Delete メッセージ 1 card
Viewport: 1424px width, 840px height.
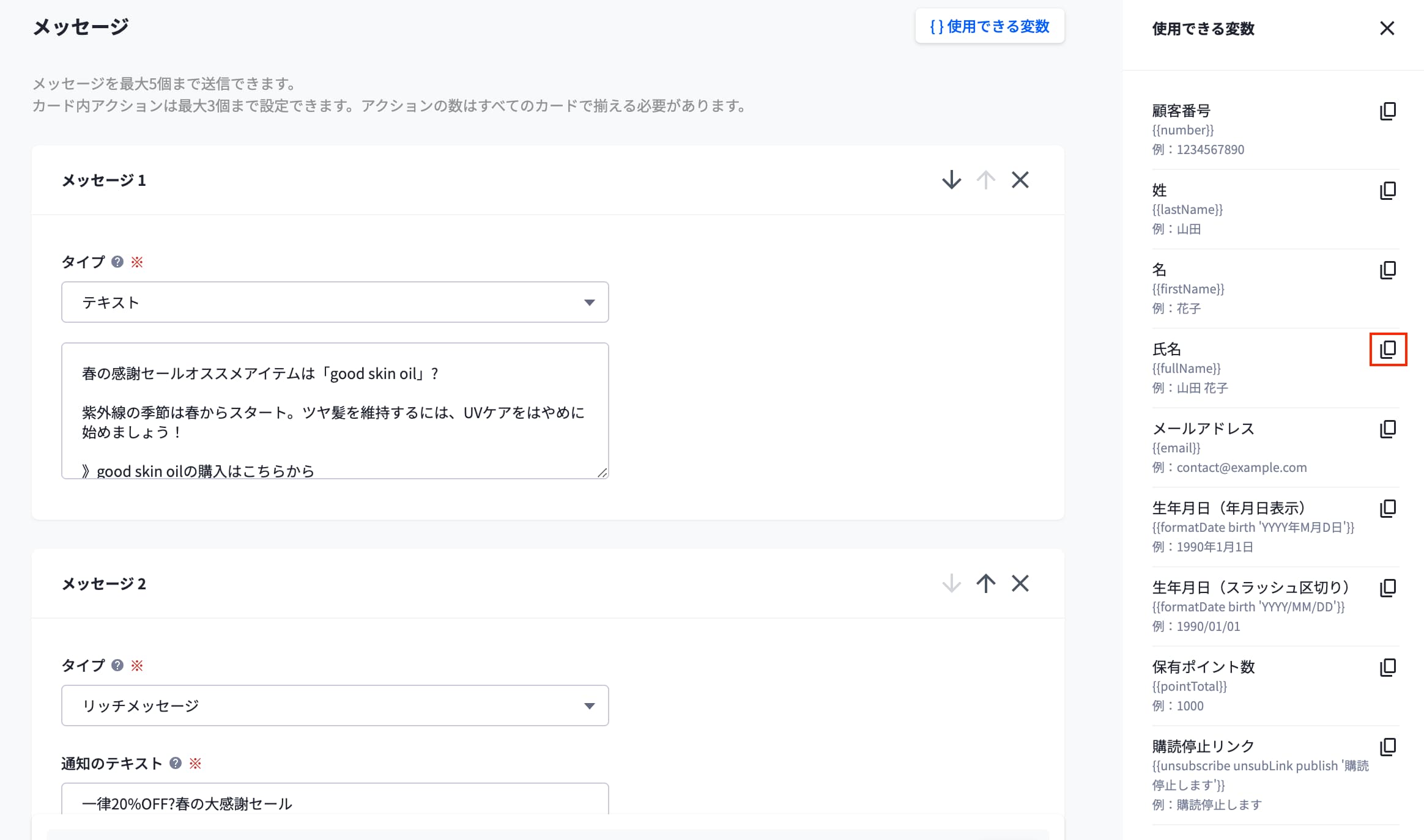pyautogui.click(x=1020, y=180)
